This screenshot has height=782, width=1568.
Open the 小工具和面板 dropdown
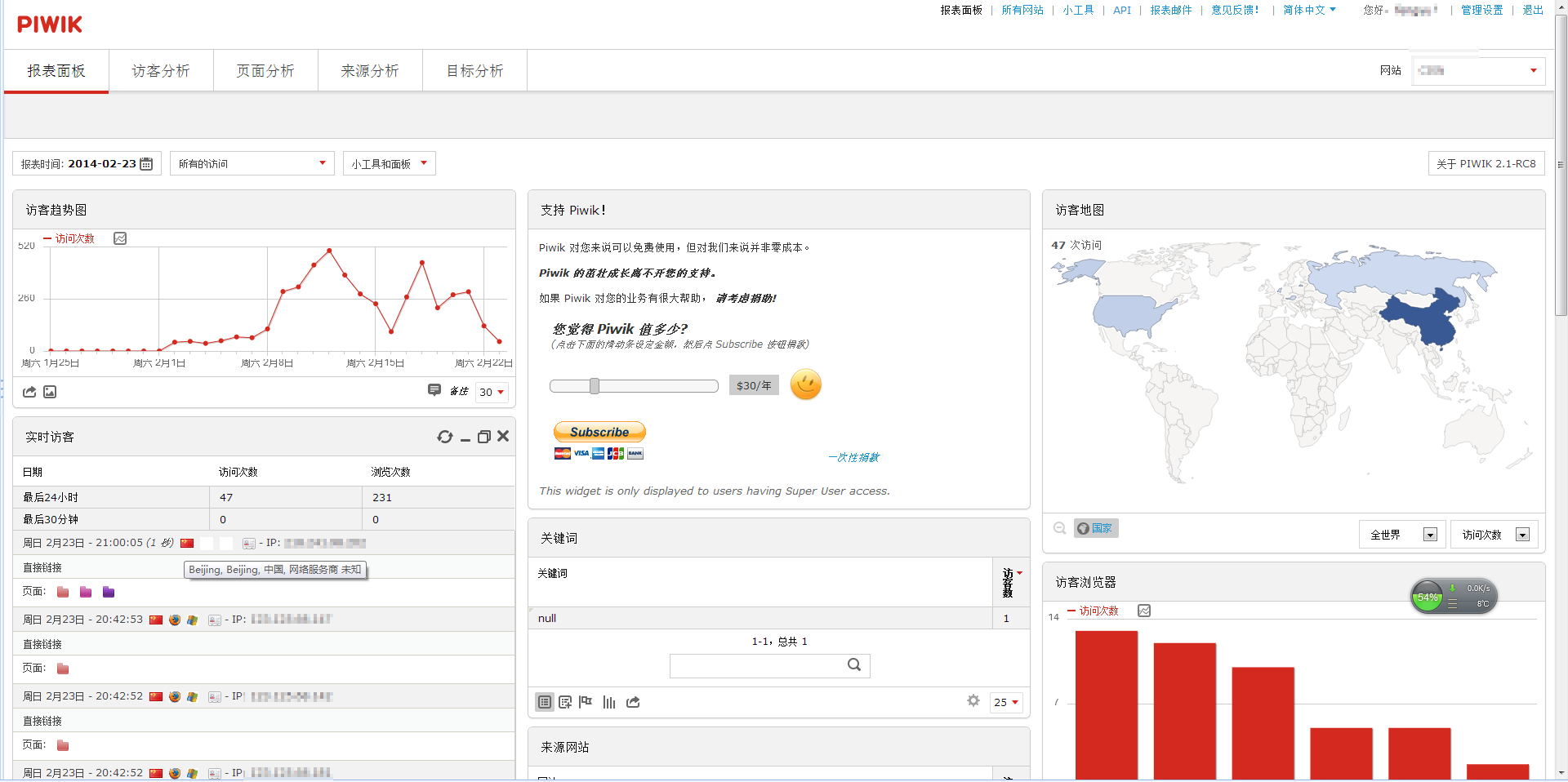point(390,163)
